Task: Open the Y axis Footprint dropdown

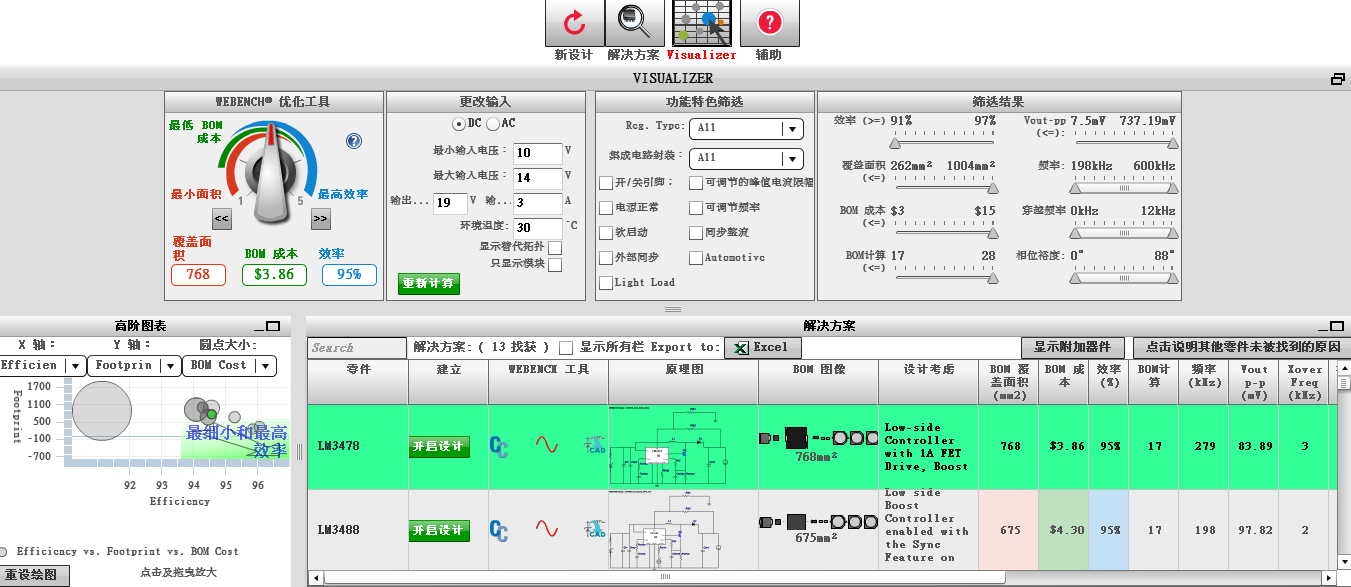Action: (x=134, y=366)
